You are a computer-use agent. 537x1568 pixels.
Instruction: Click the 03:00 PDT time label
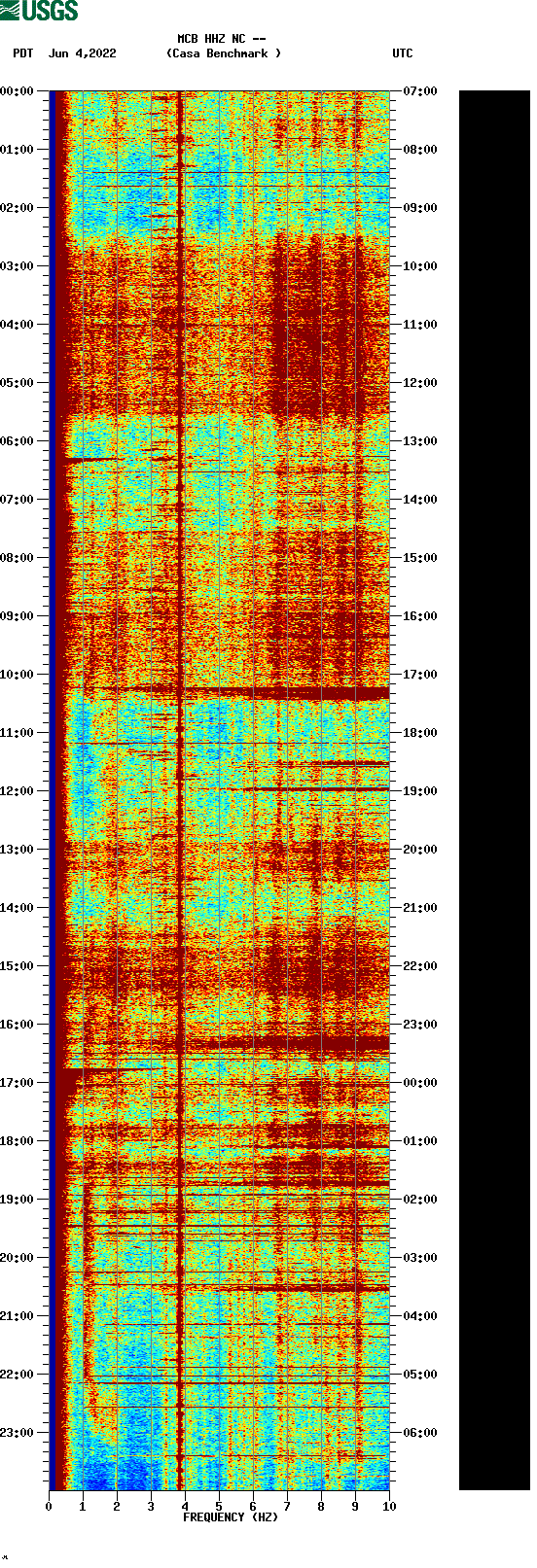18,266
